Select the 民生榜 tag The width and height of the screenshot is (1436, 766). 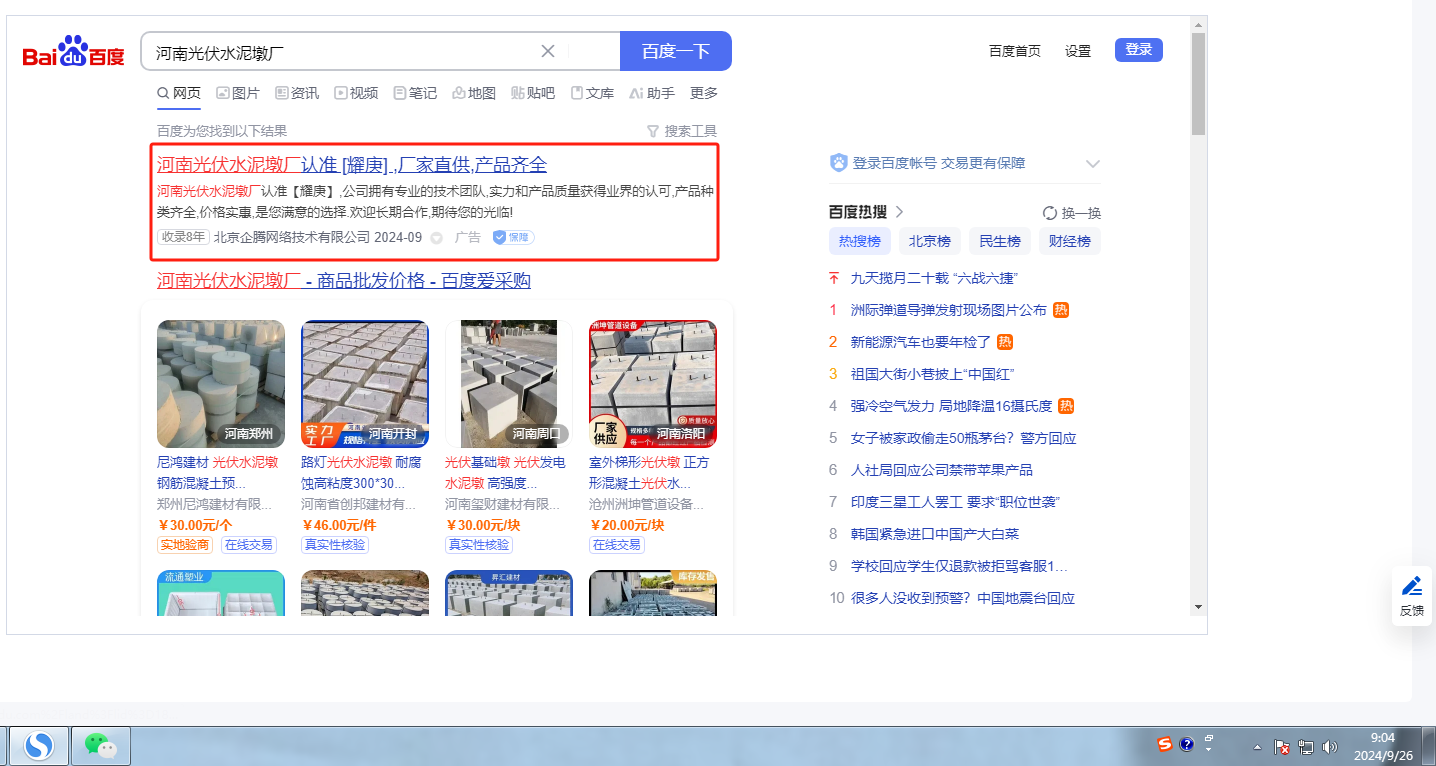[1000, 241]
